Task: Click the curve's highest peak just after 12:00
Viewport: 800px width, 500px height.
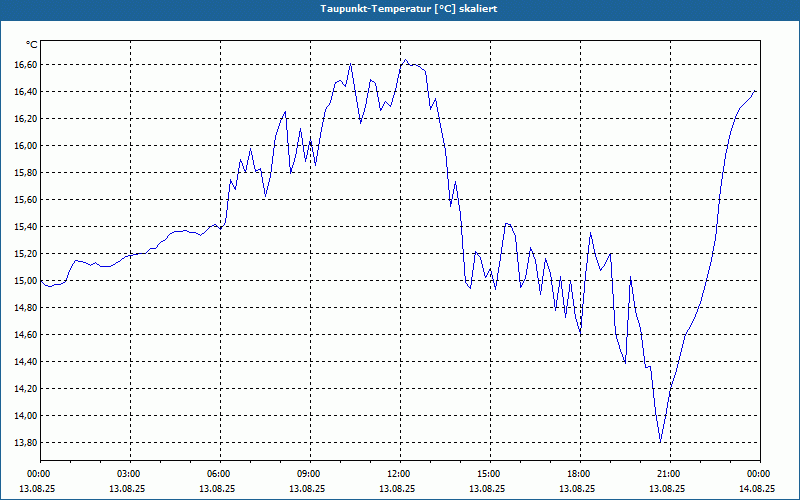Action: [x=406, y=60]
